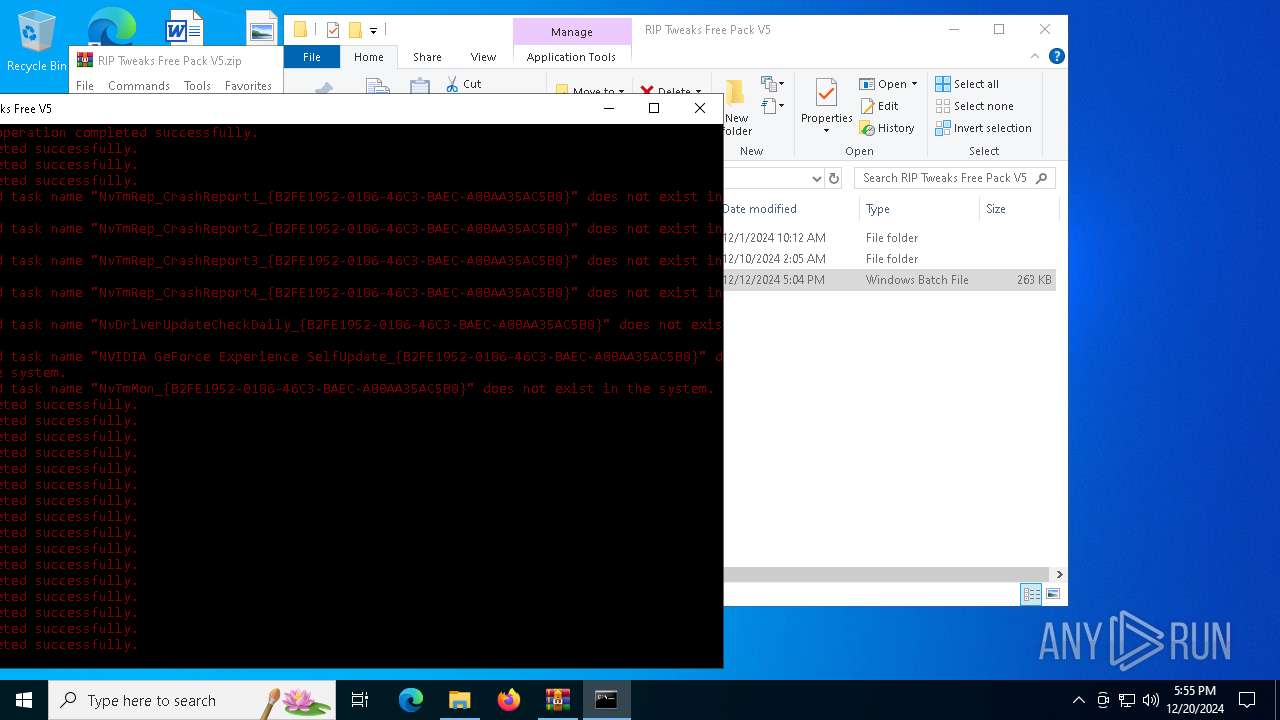Screen dimensions: 1280x720
Task: Expand the Delete dropdown arrow
Action: click(698, 92)
